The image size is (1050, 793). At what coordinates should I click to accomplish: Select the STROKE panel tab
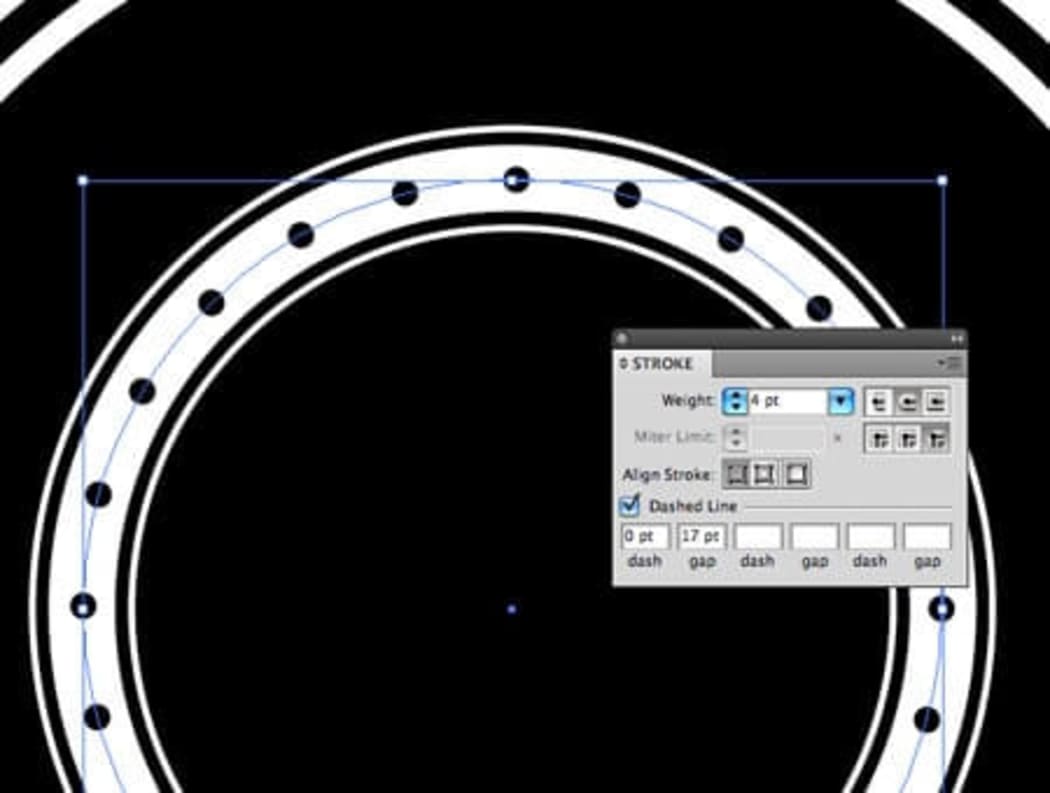pyautogui.click(x=662, y=364)
